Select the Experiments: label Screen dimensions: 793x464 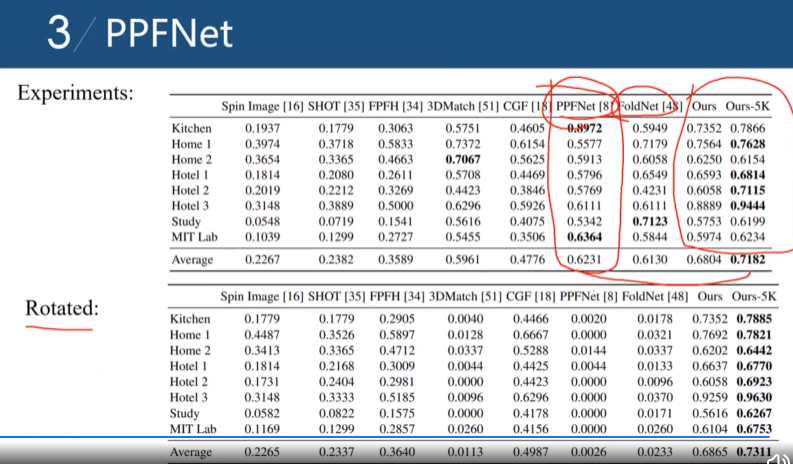click(75, 93)
